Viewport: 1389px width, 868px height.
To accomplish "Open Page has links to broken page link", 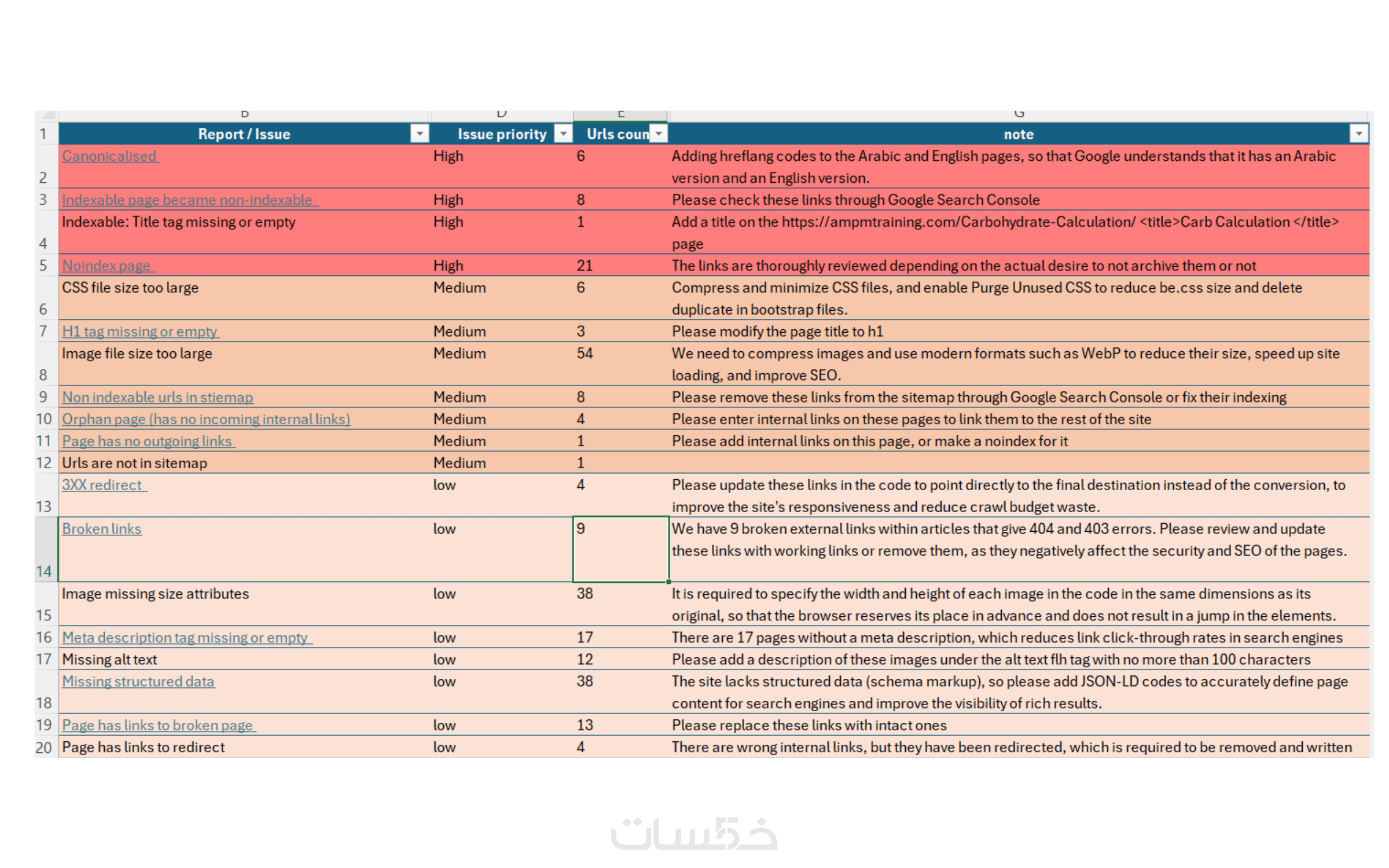I will point(157,726).
